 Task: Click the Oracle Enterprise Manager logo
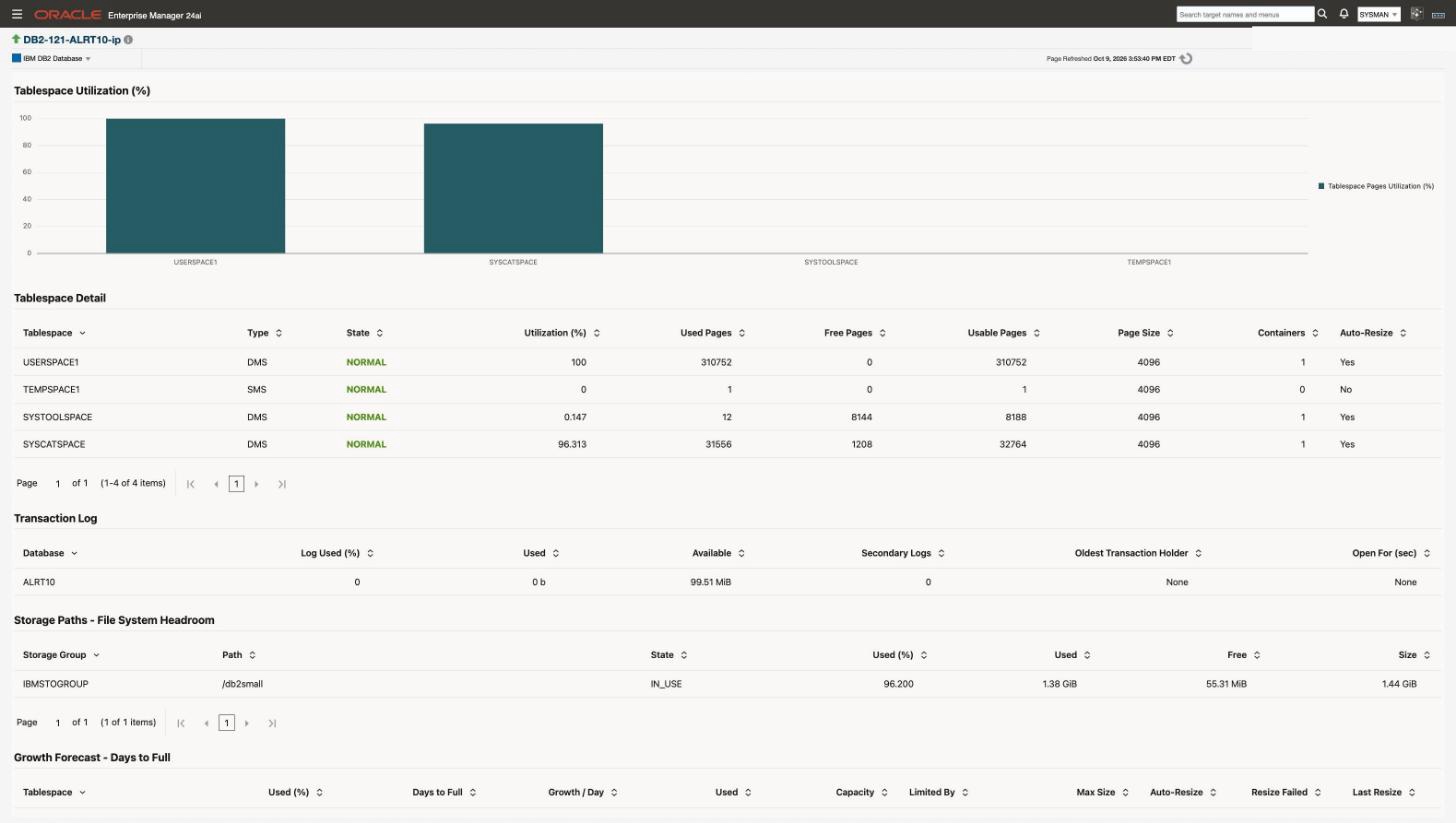pos(117,15)
